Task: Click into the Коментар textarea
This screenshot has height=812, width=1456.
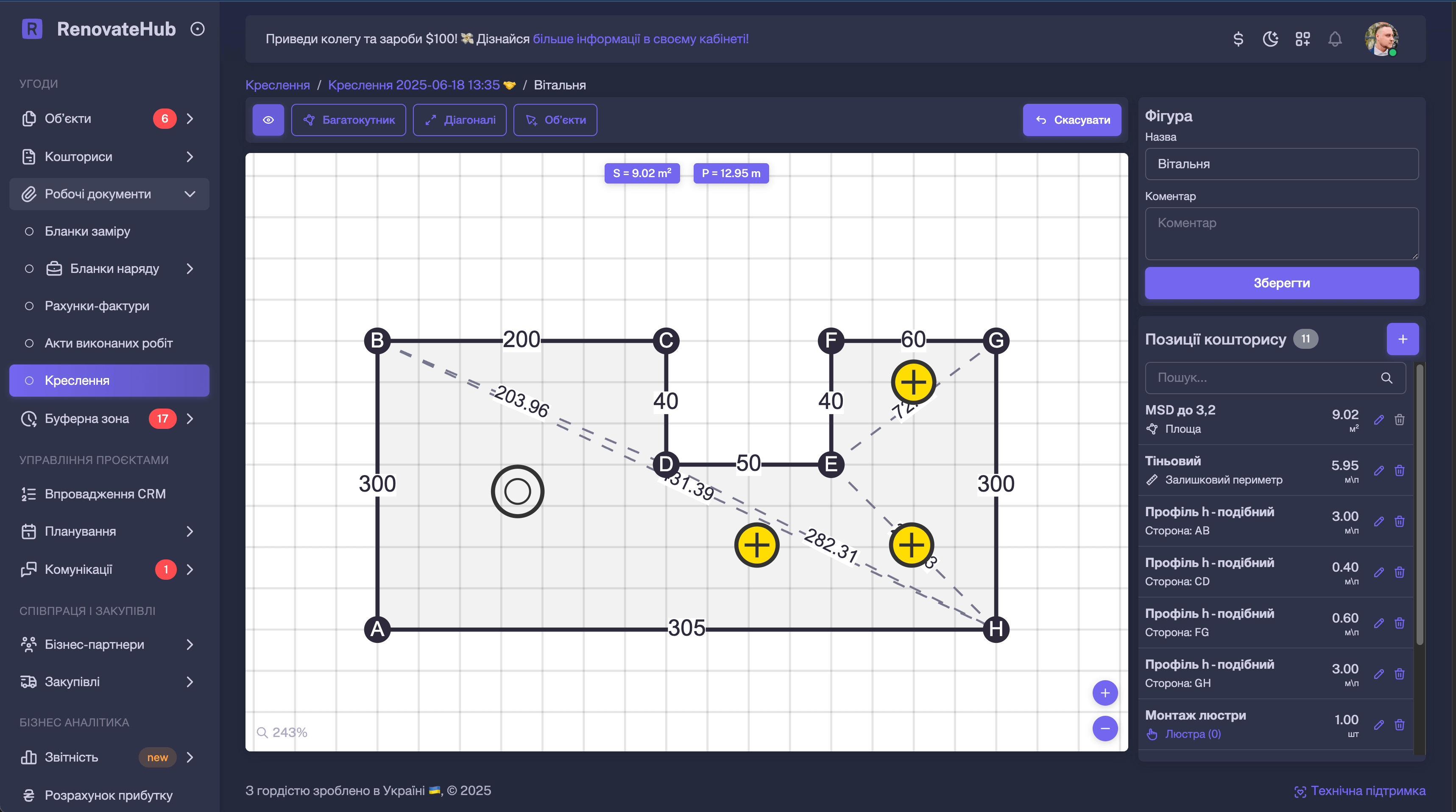Action: click(1281, 234)
